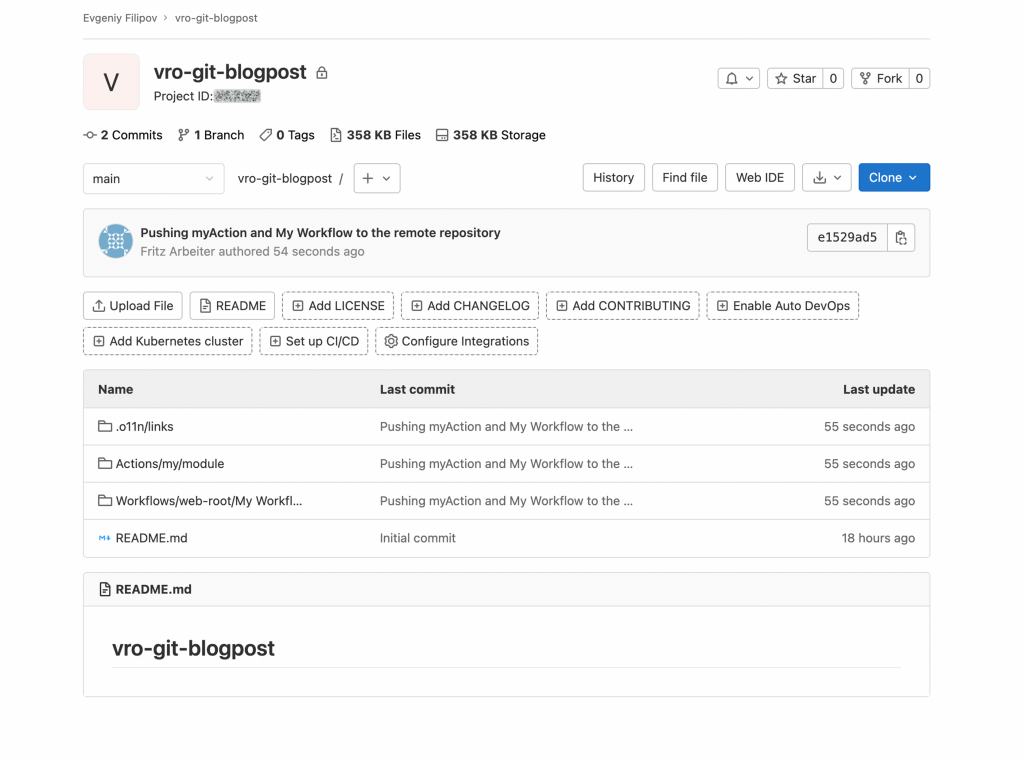
Task: Open the README.md file
Action: tap(151, 538)
